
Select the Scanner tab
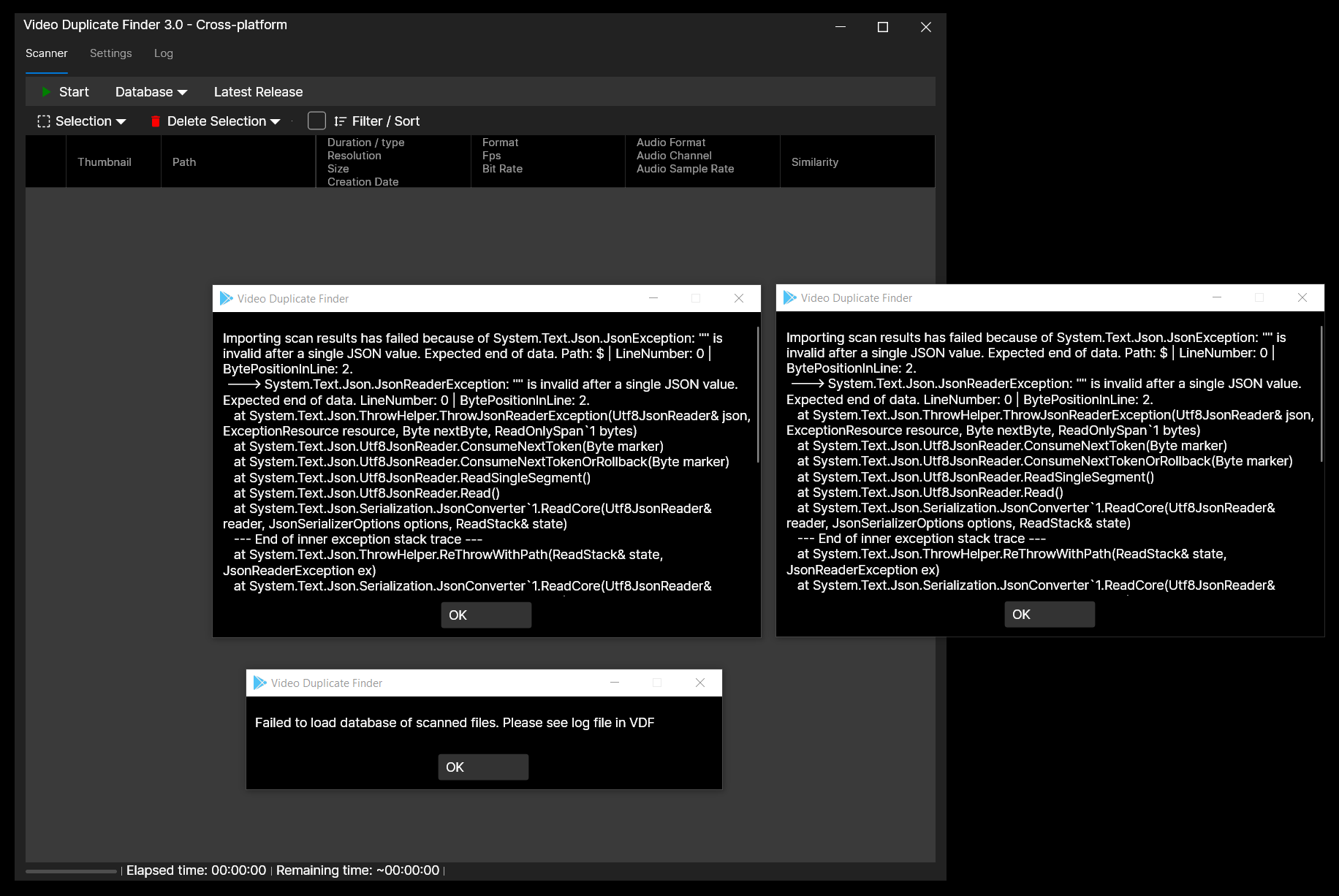pos(46,53)
